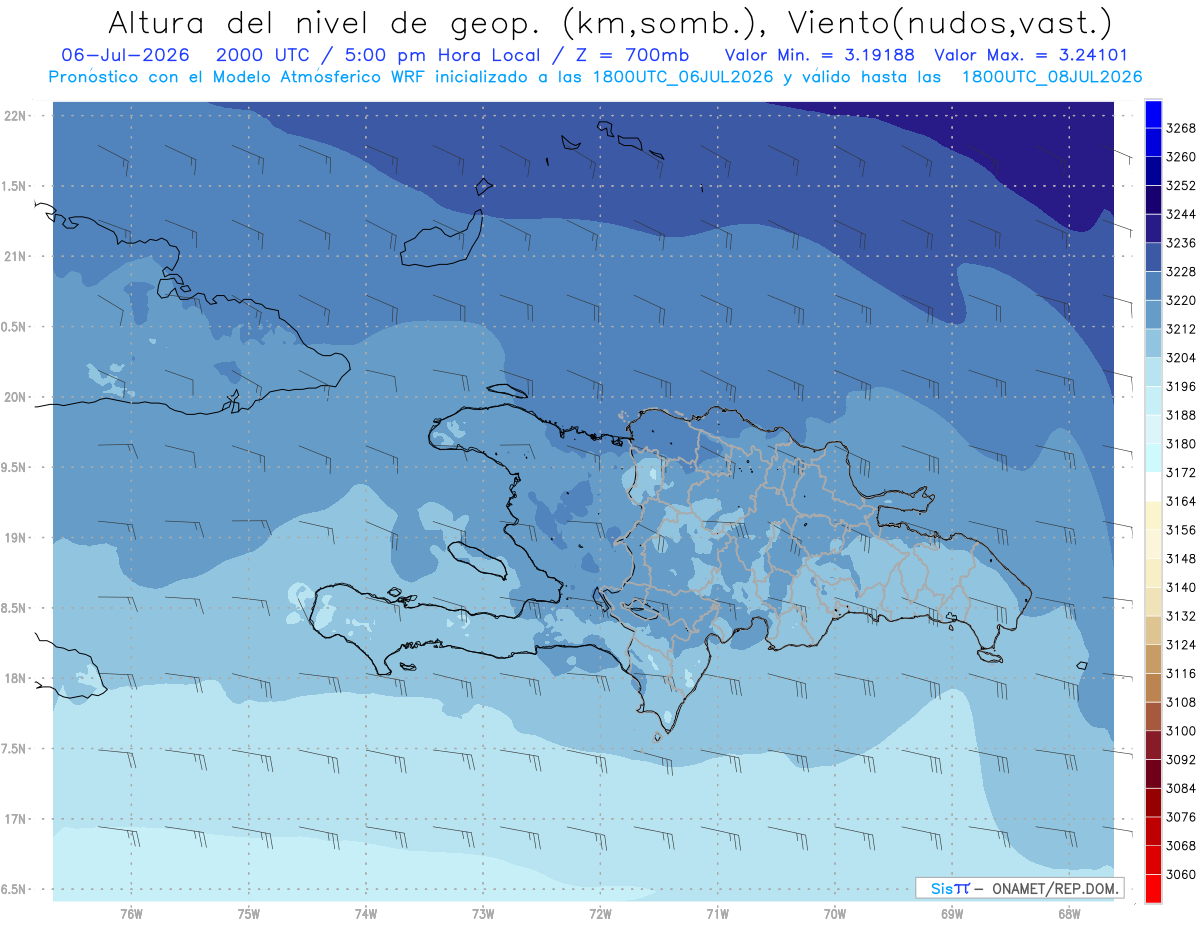Click the color bar value '3236'
Screen dimensions: 1200x927
pyautogui.click(x=1181, y=243)
